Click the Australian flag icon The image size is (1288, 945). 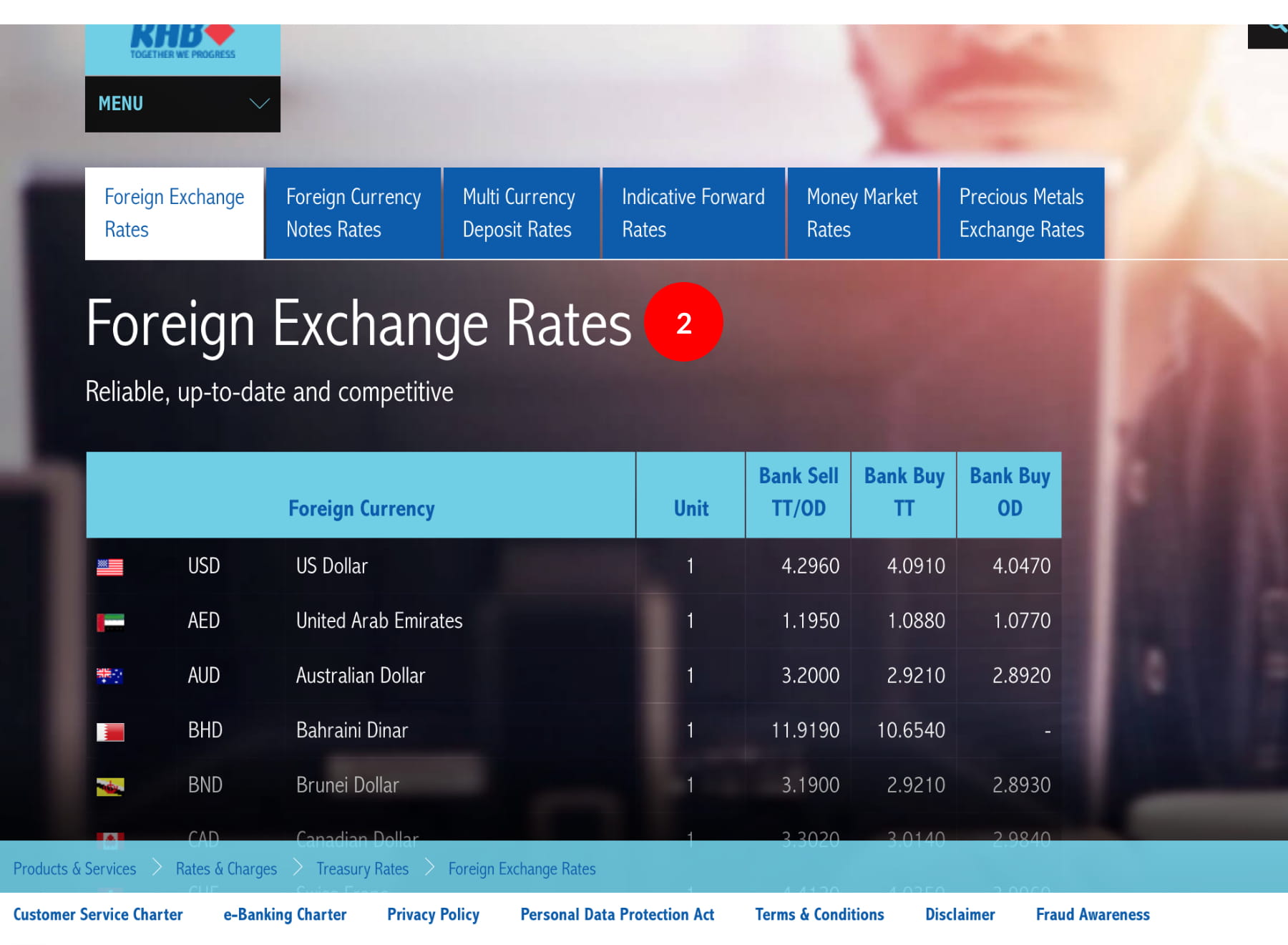(x=110, y=676)
